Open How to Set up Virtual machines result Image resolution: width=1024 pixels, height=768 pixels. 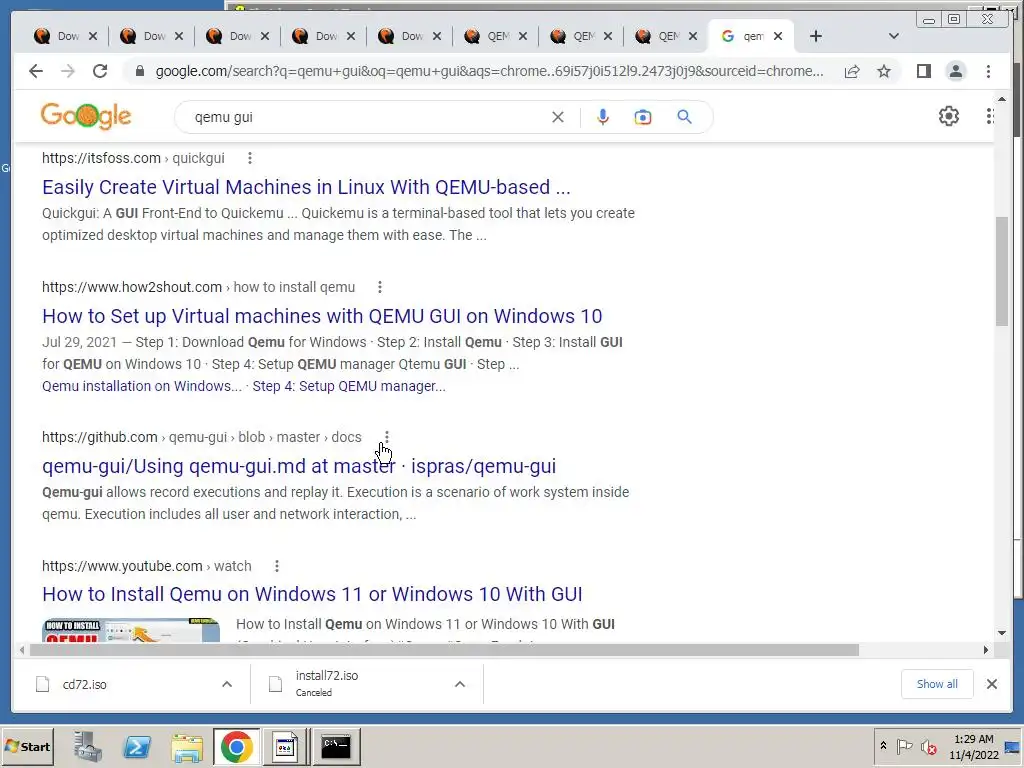(x=322, y=316)
